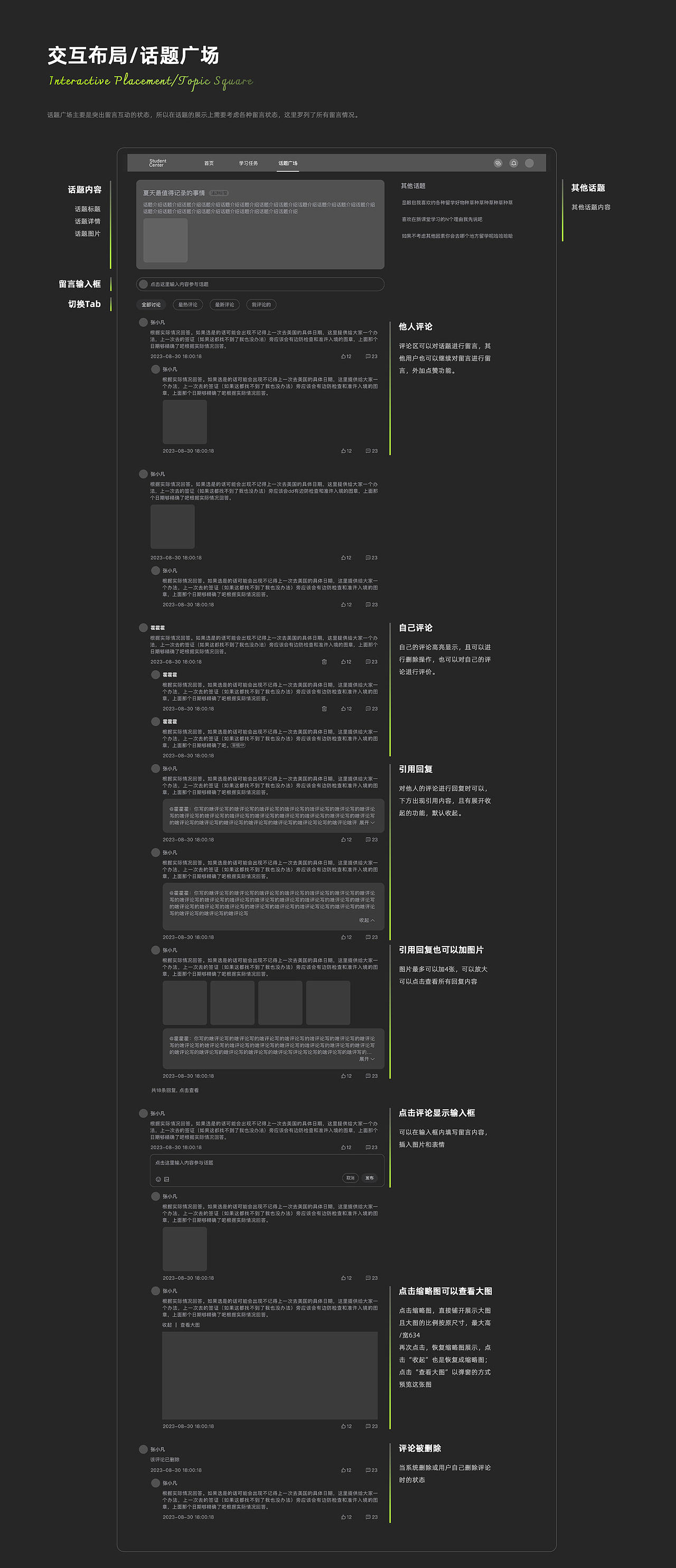Open 共18条回复，点击查看
The height and width of the screenshot is (1568, 676).
[x=175, y=1090]
